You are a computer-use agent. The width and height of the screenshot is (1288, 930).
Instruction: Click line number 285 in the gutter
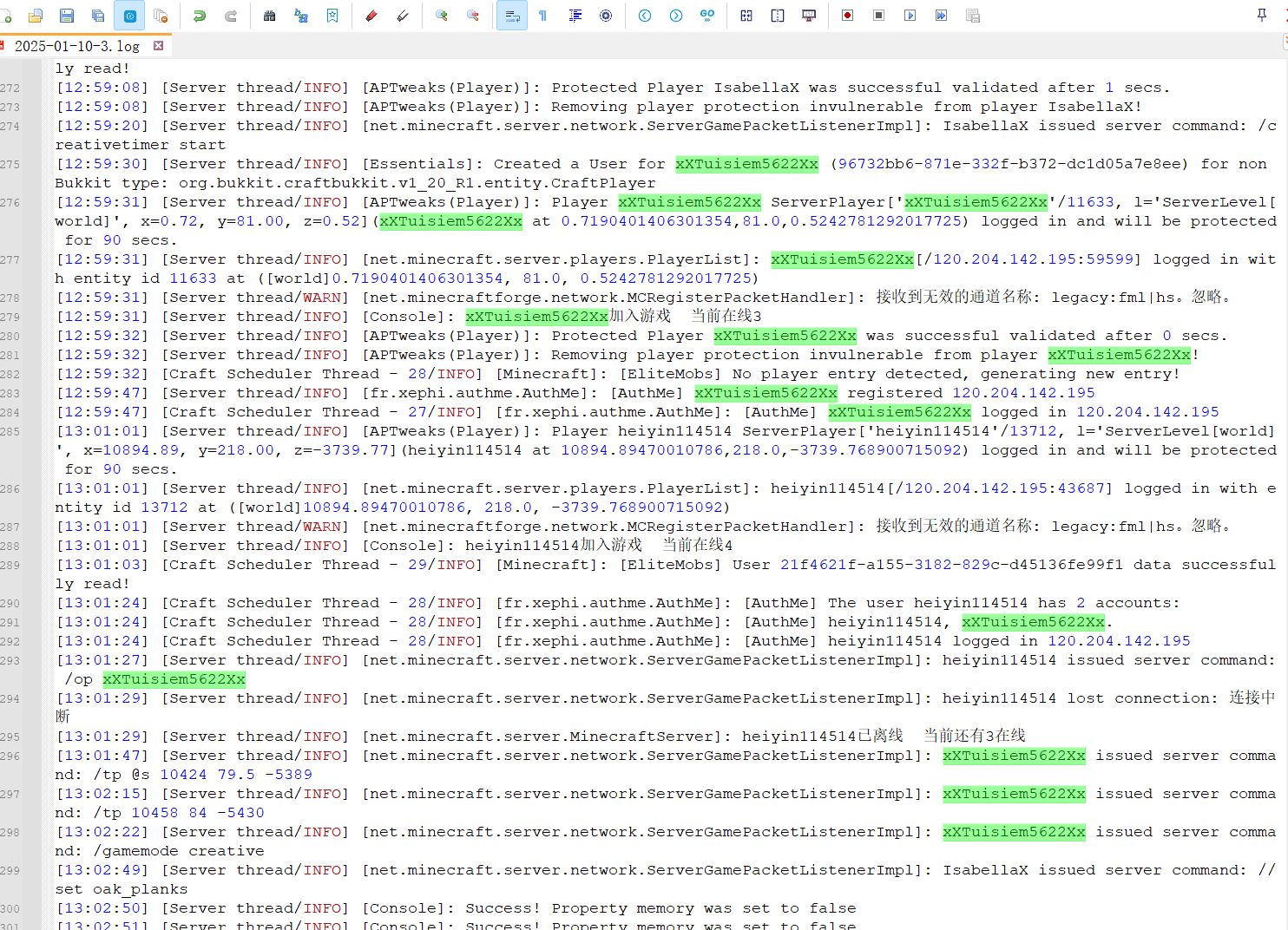click(11, 431)
